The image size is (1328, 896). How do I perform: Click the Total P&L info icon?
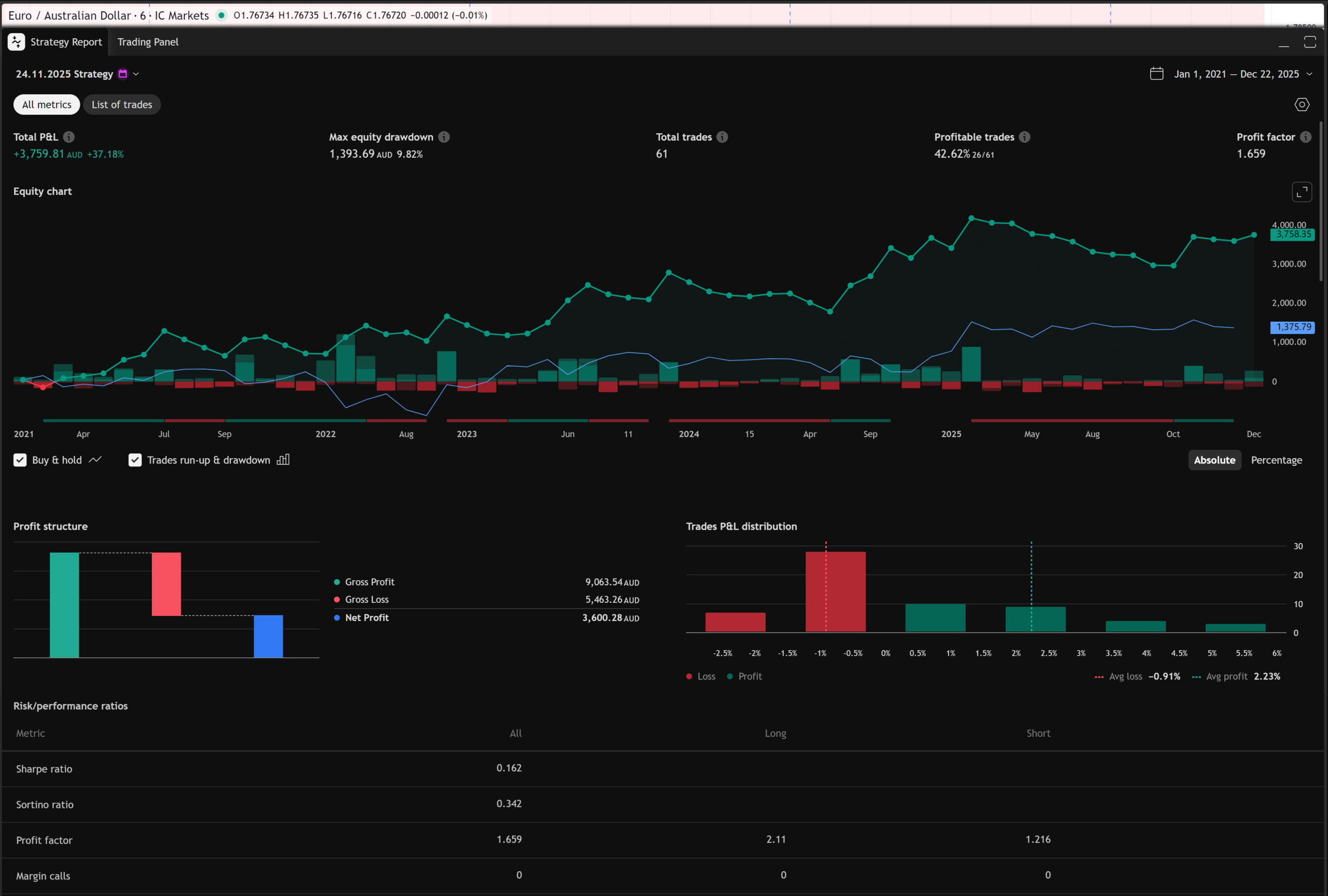[x=68, y=137]
